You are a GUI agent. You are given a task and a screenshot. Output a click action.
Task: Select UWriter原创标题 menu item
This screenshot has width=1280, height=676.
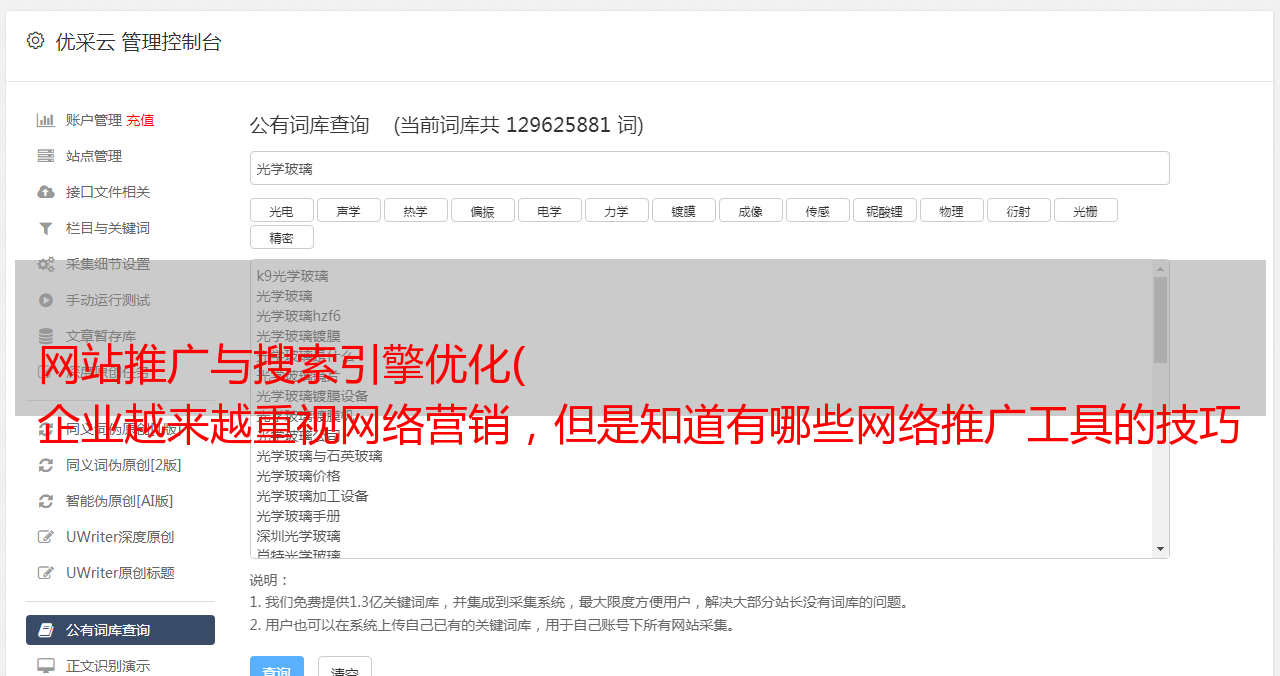pos(120,573)
